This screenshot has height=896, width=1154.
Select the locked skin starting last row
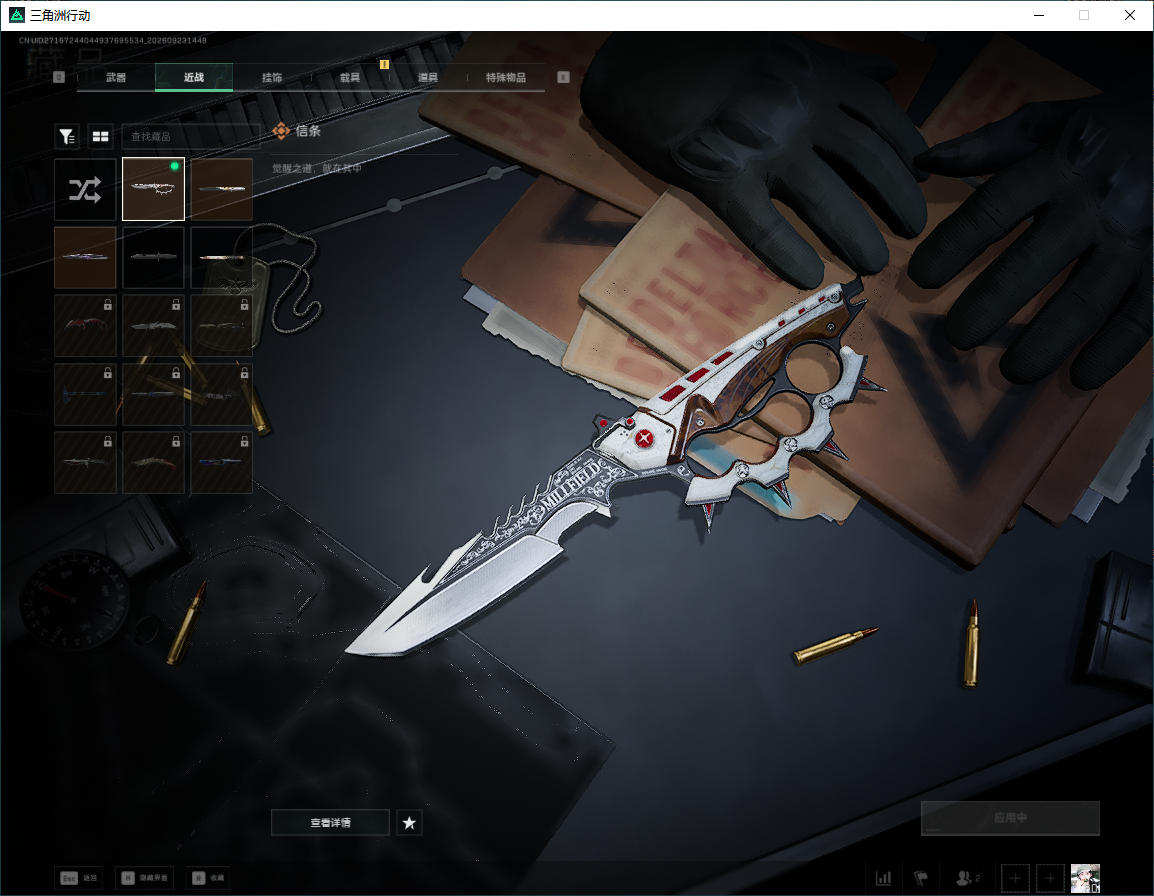pyautogui.click(x=85, y=462)
